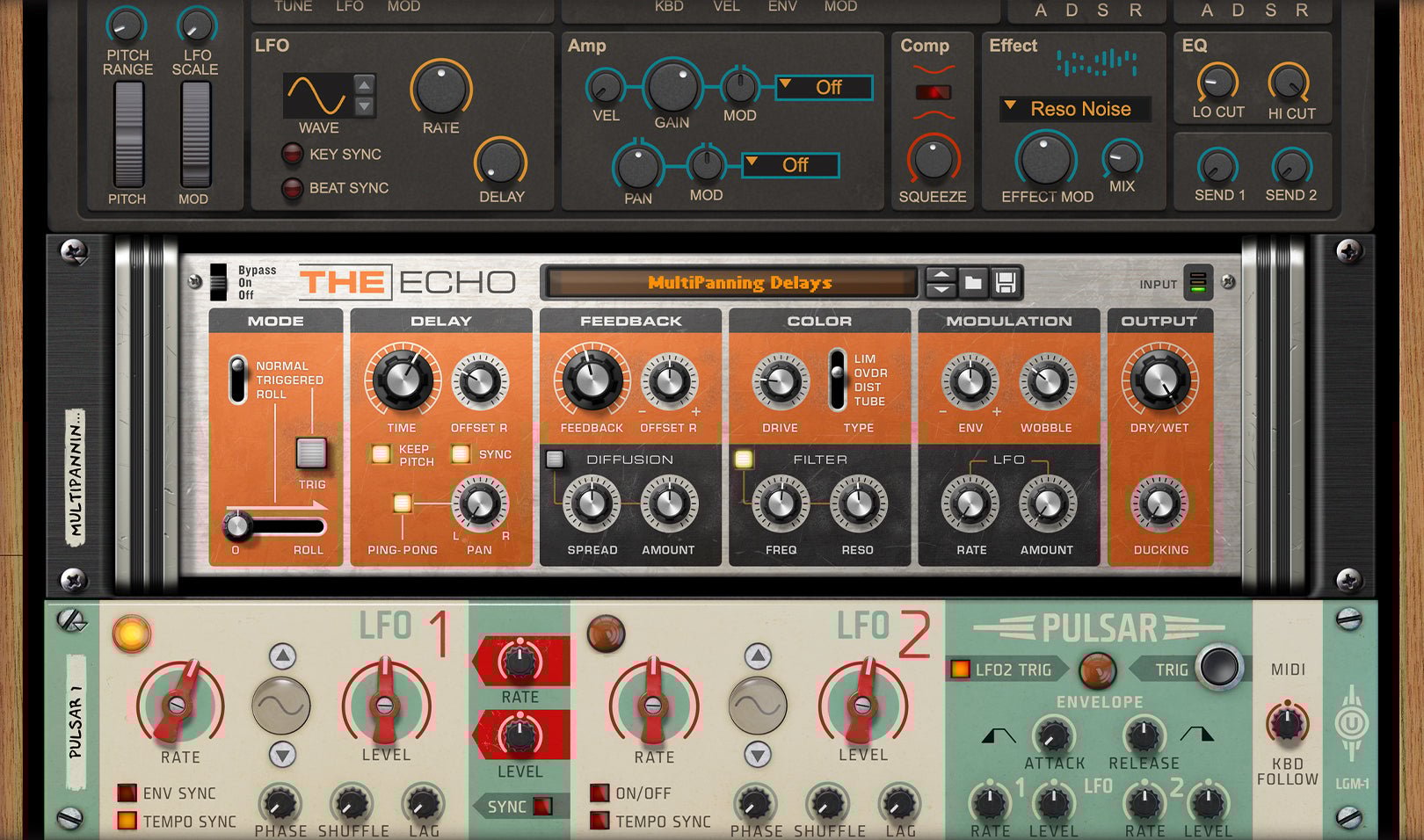Click the LFO 1 yellow power lamp
The image size is (1424, 840).
[132, 634]
